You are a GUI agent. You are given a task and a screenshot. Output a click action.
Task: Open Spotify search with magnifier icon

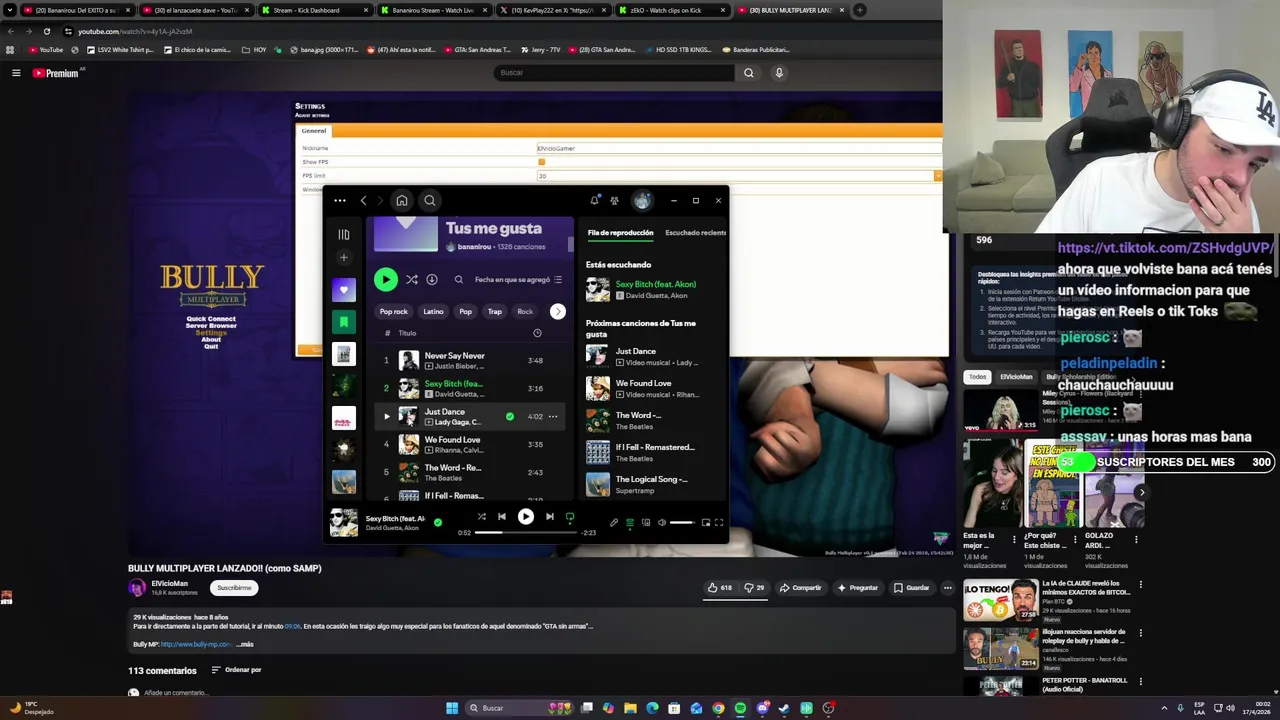[x=430, y=201]
